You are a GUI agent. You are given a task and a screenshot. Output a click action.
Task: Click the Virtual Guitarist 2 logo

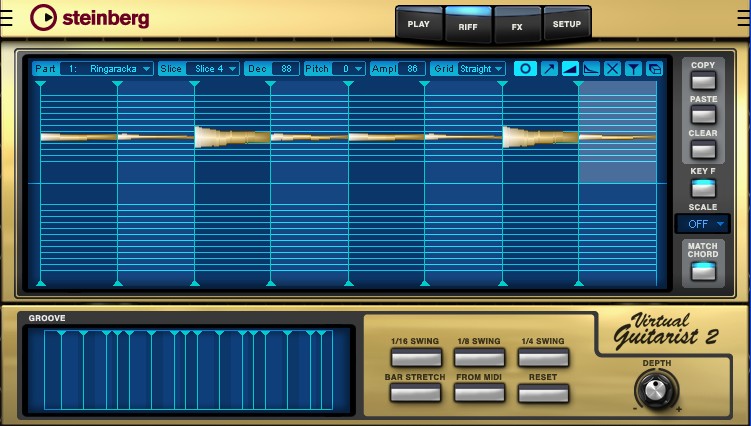click(x=666, y=329)
